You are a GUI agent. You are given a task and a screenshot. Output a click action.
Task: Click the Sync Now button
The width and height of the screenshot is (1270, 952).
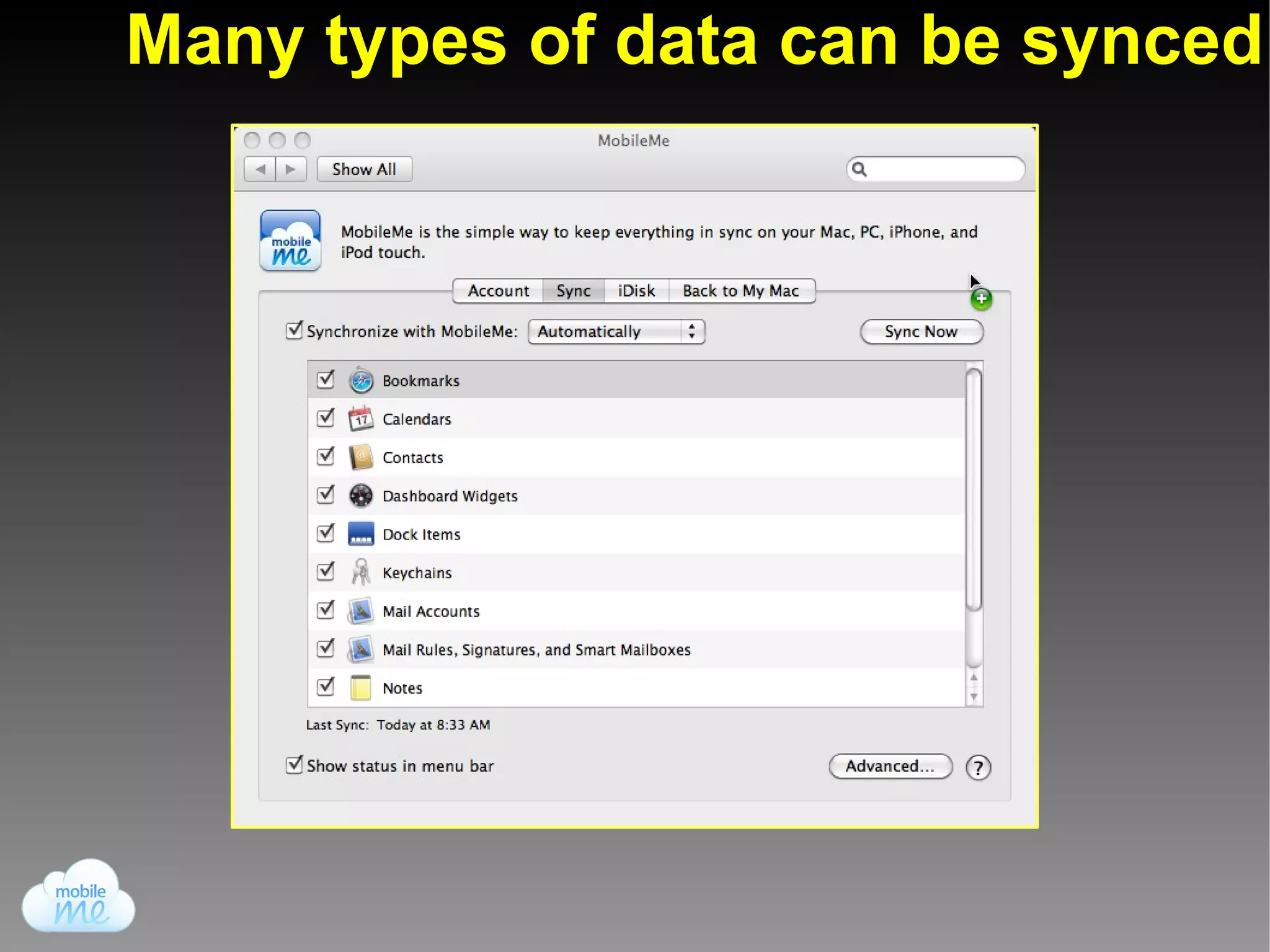click(921, 332)
